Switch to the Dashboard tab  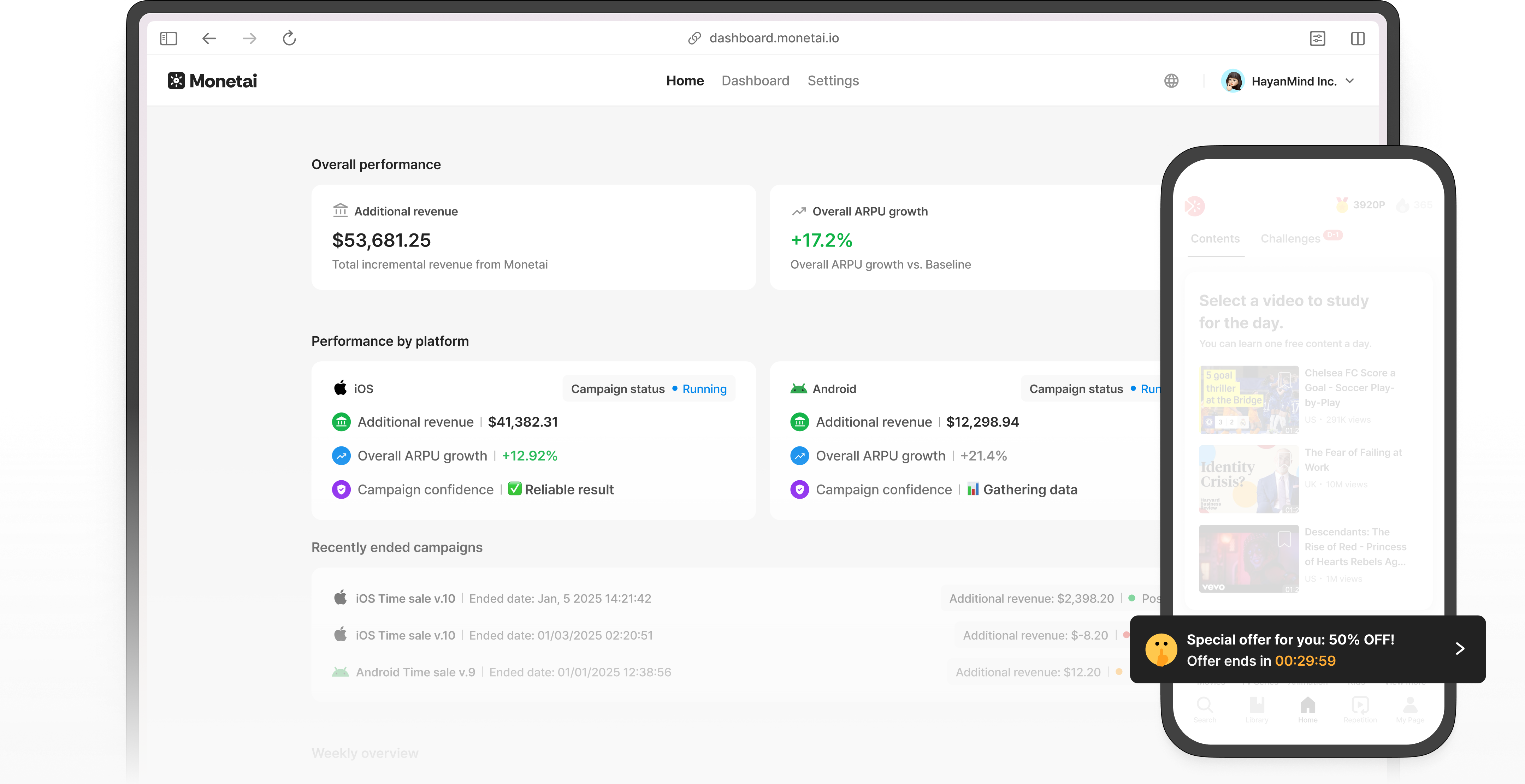coord(755,81)
